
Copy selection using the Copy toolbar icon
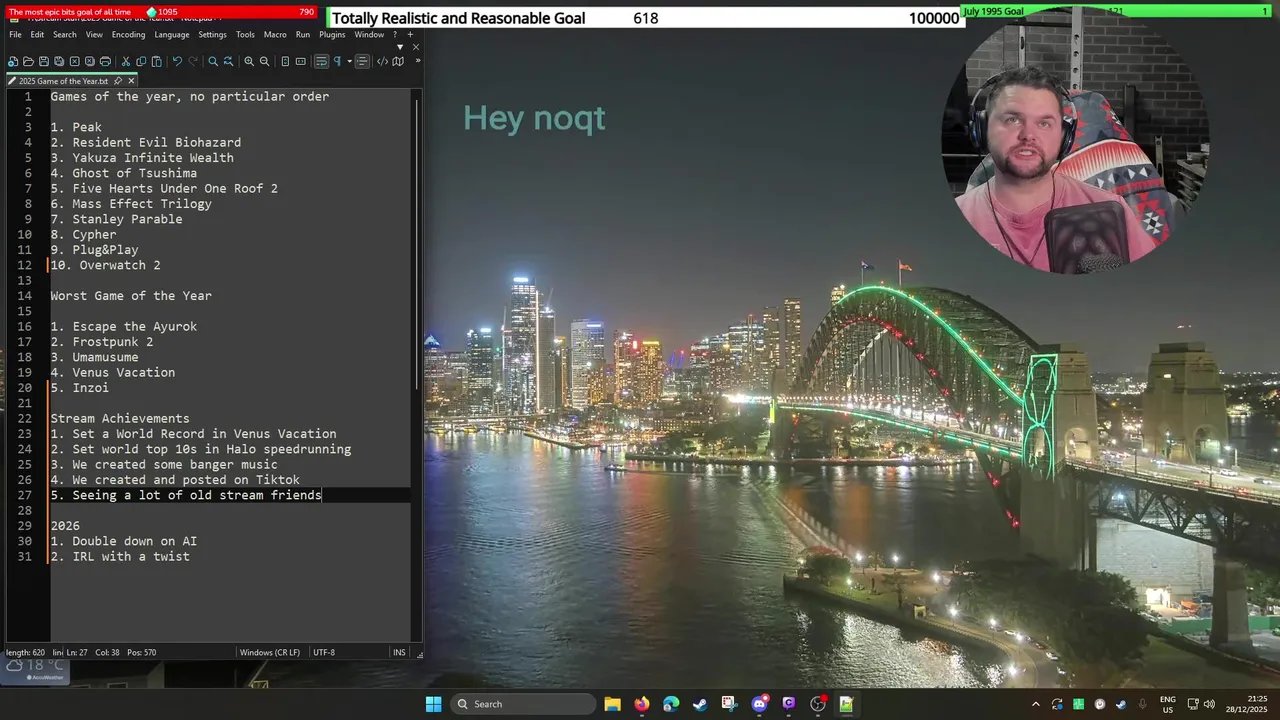click(141, 61)
